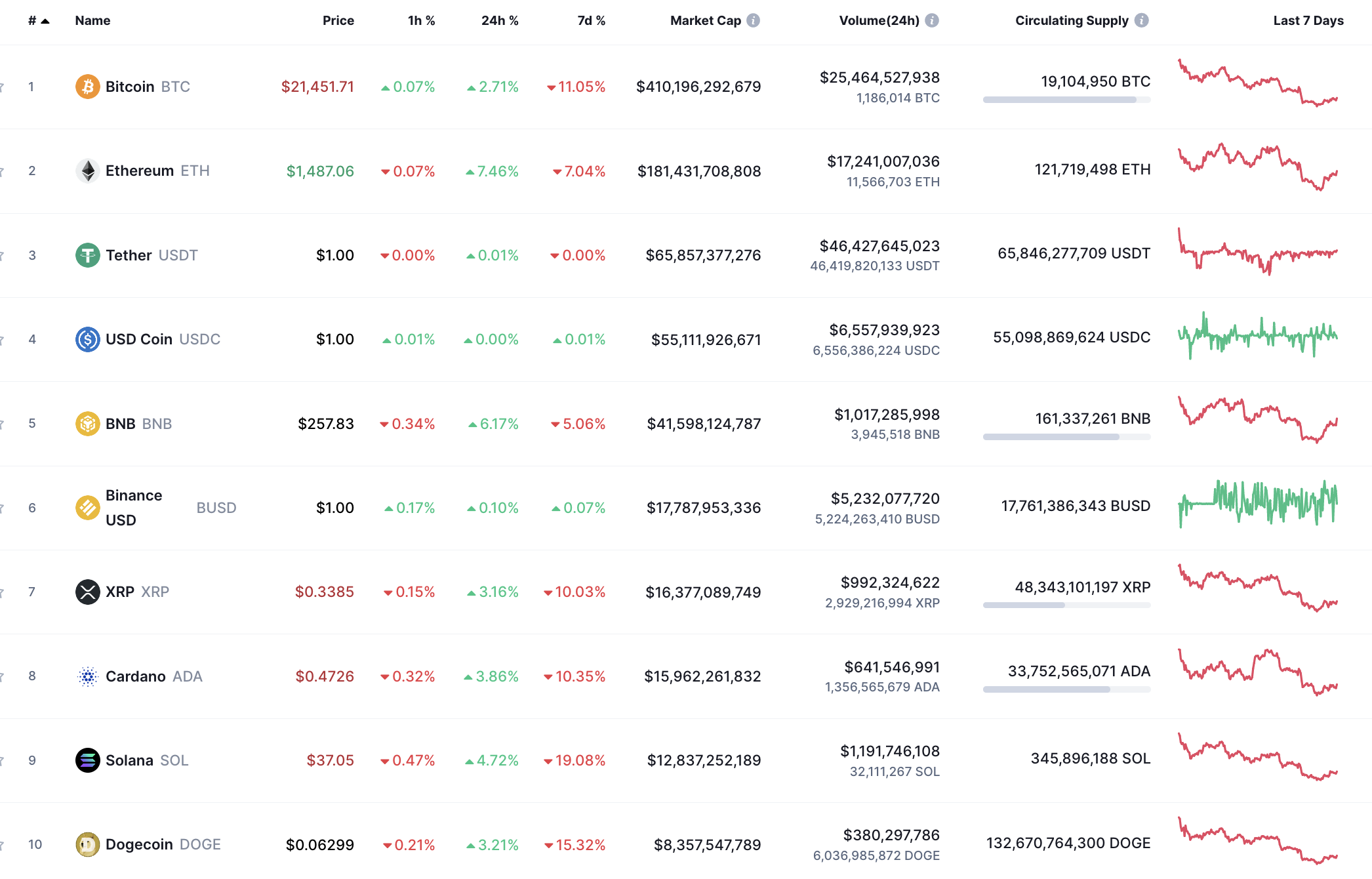Click the Cardano ADA coin logo
The image size is (1372, 879).
pyautogui.click(x=87, y=676)
